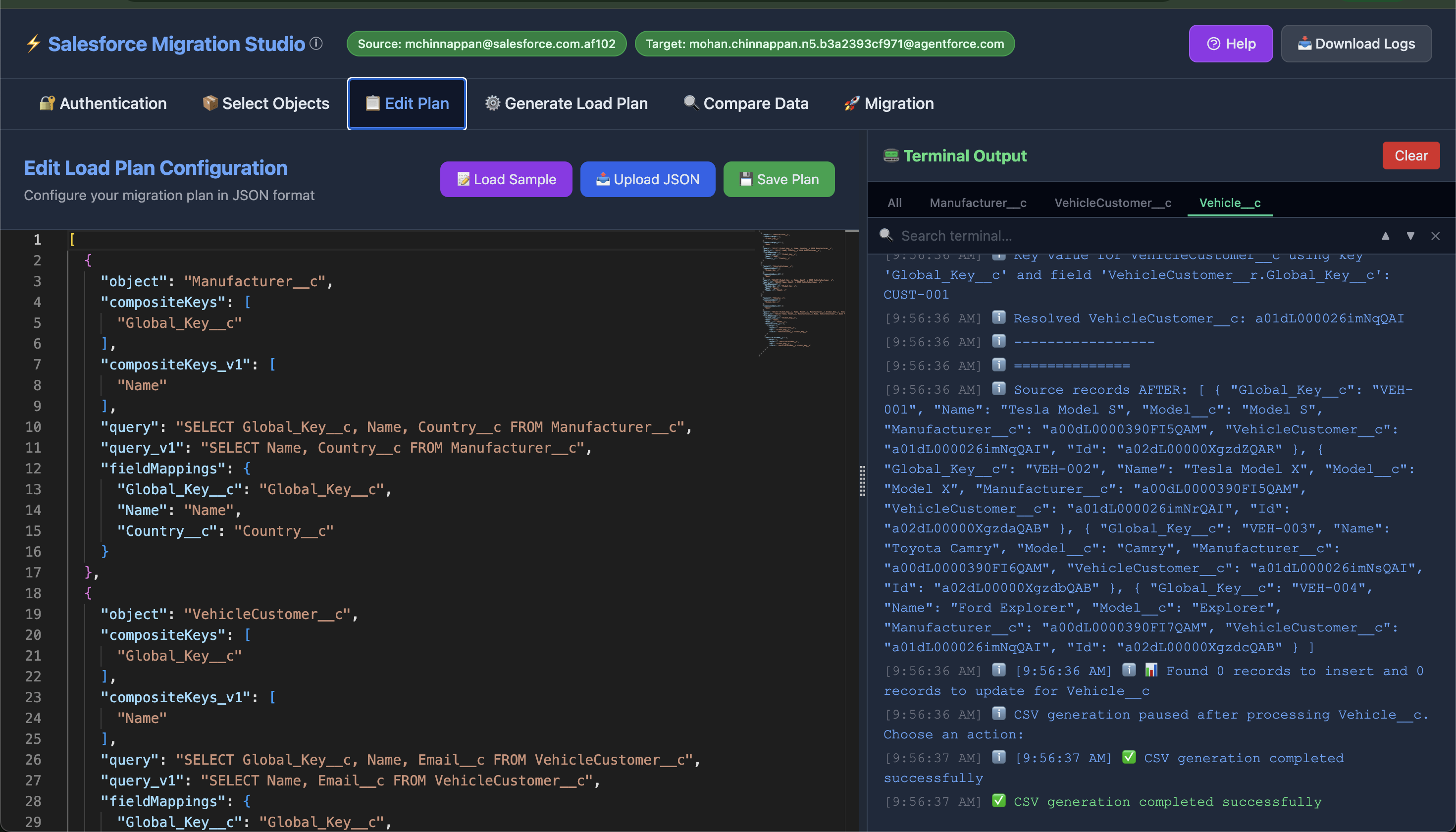Click the info icon before Resolved VehicleCustomer__c
The width and height of the screenshot is (1456, 832).
click(x=999, y=317)
